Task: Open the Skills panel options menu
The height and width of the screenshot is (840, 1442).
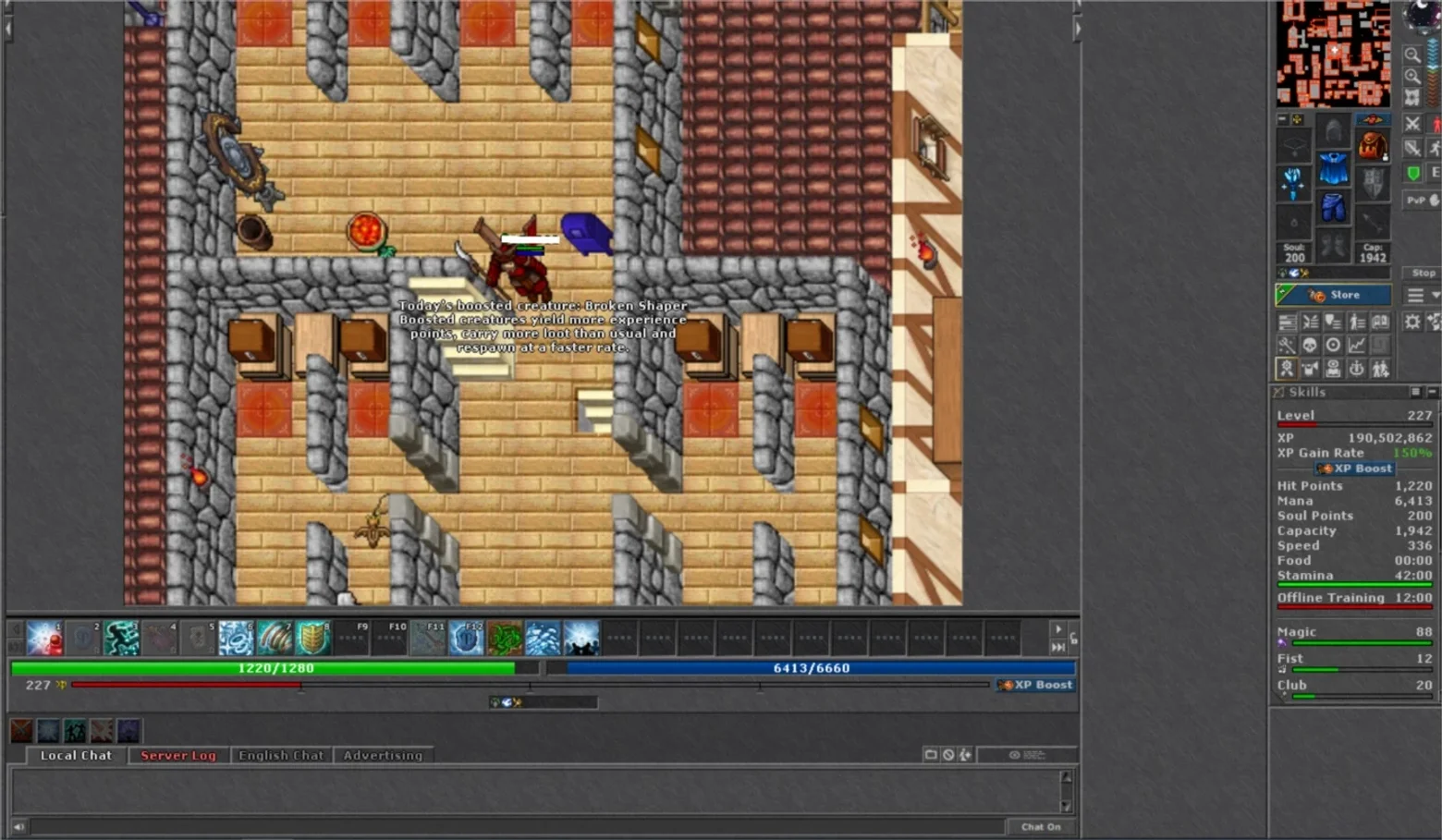Action: 1415,392
